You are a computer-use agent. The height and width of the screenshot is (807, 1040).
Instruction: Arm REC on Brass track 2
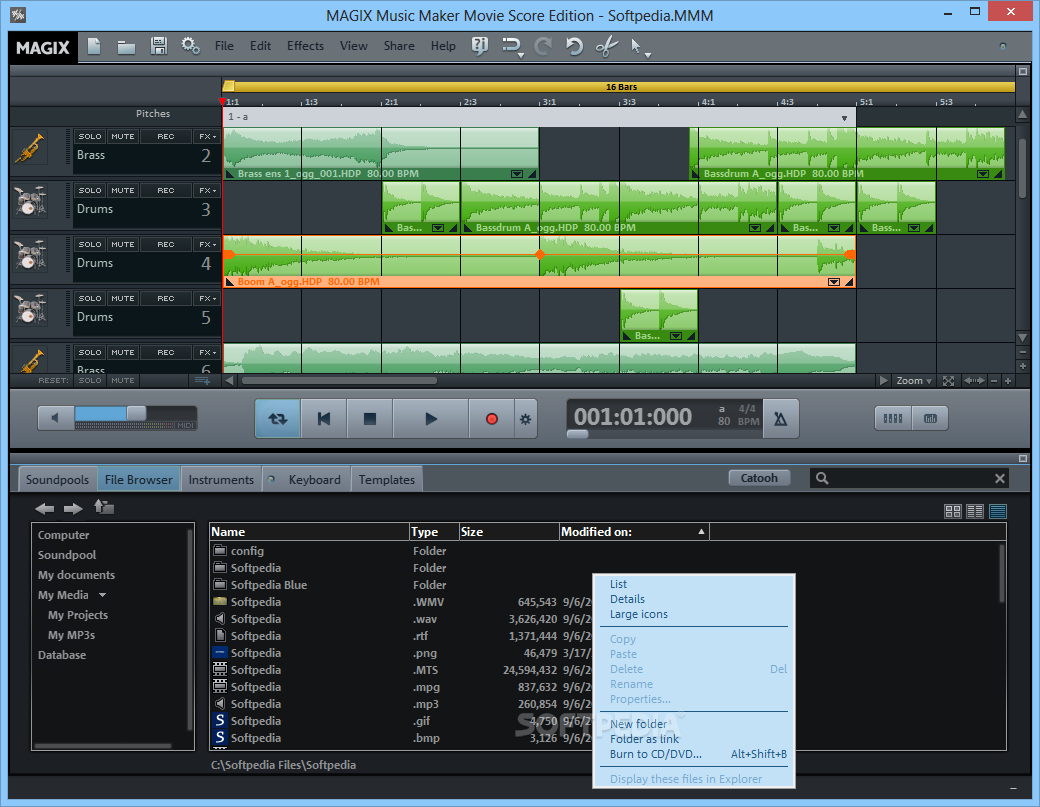click(x=166, y=137)
